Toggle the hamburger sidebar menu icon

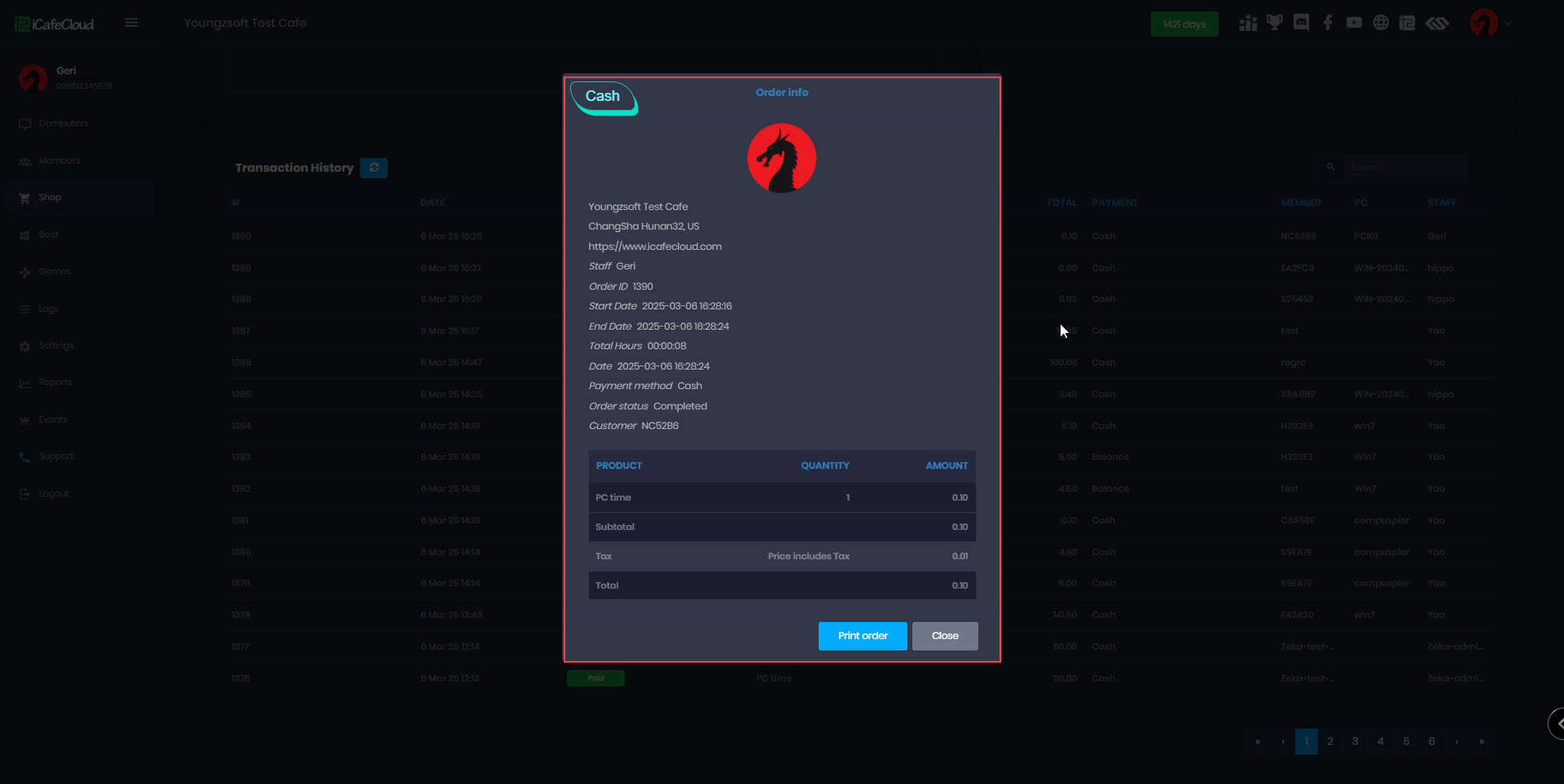tap(131, 23)
